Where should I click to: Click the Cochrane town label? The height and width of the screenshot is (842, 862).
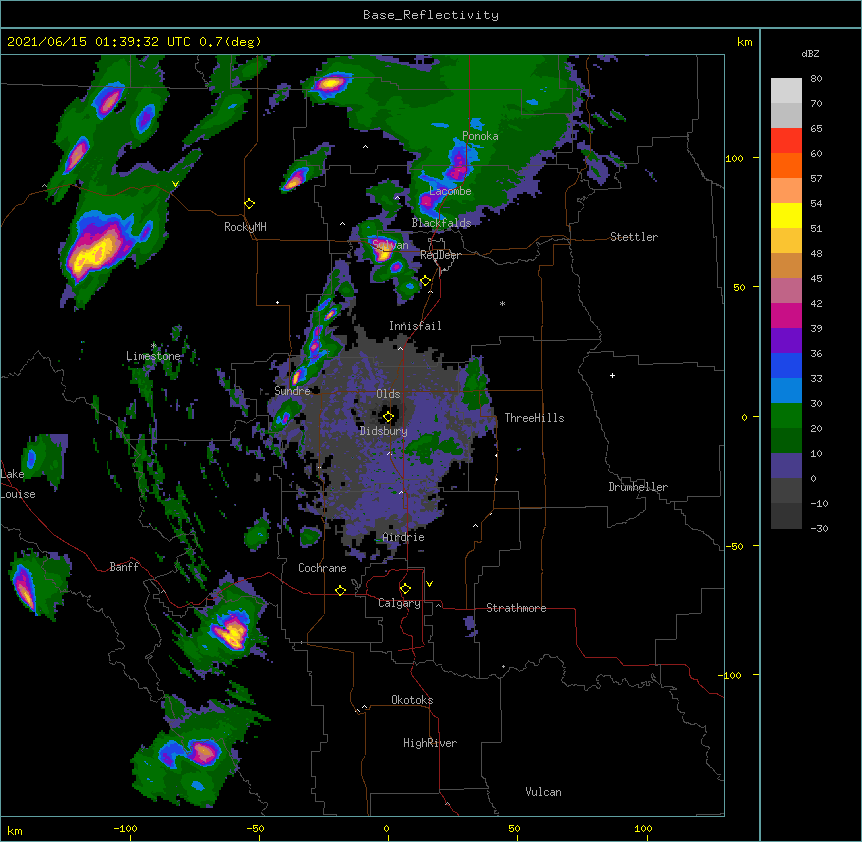point(322,568)
